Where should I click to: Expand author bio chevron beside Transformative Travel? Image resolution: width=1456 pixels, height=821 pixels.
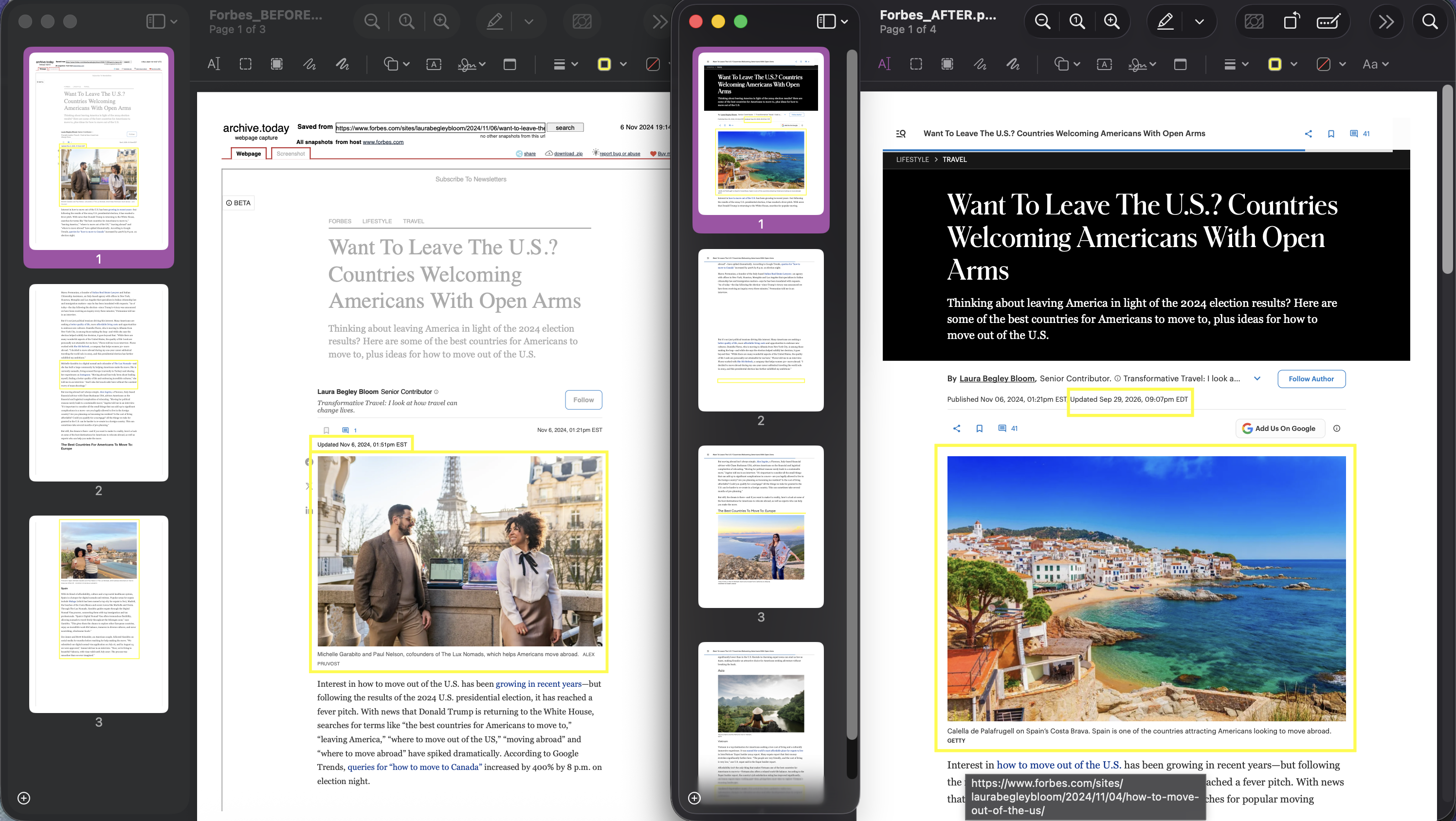tap(1257, 378)
